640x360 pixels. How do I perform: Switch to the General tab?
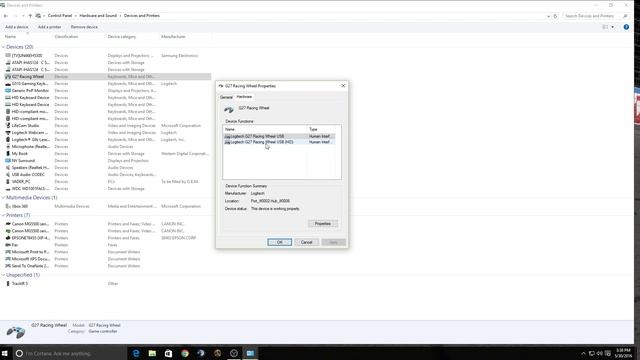click(x=226, y=97)
